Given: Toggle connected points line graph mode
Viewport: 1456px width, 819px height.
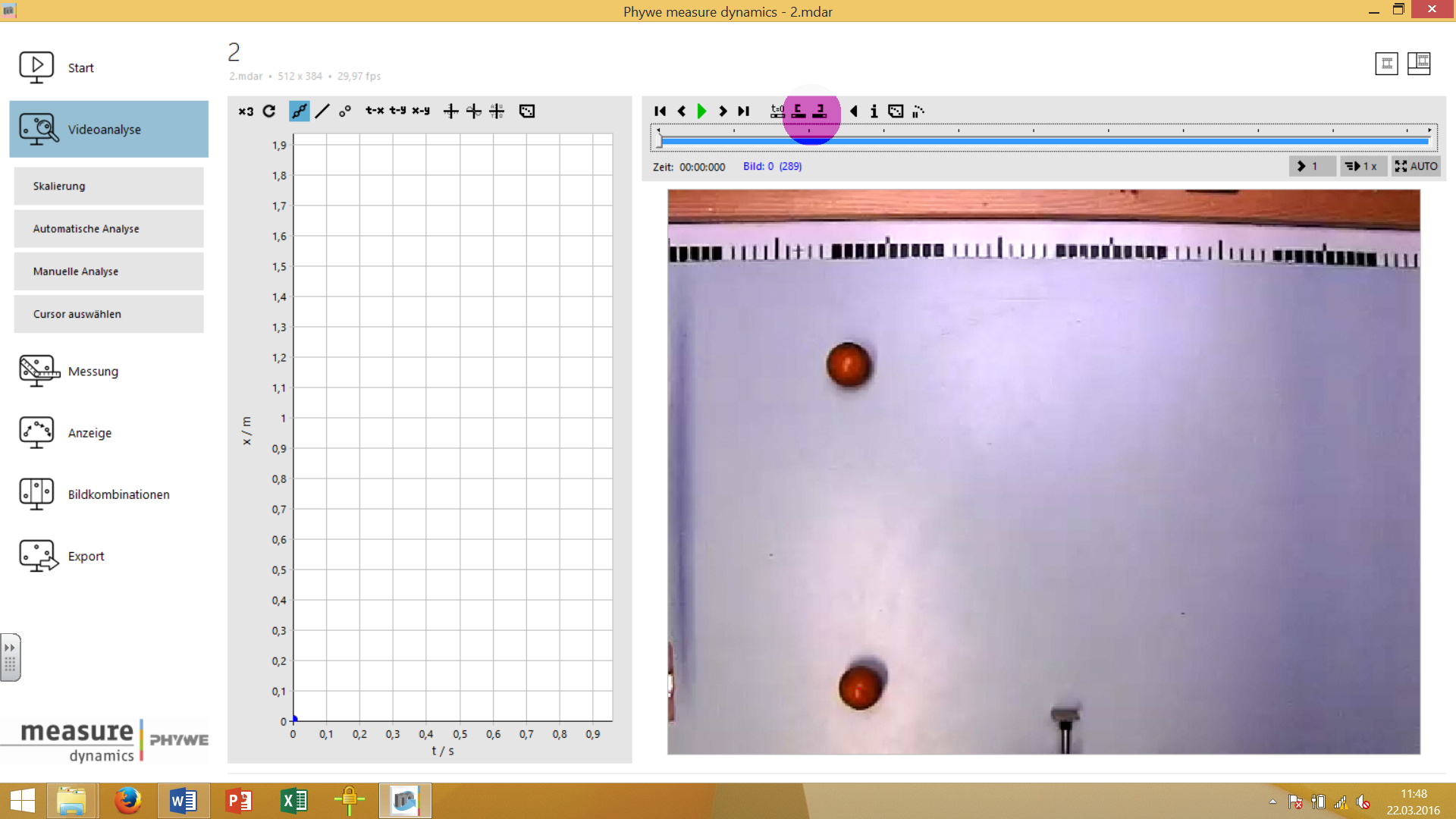Looking at the screenshot, I should coord(300,111).
